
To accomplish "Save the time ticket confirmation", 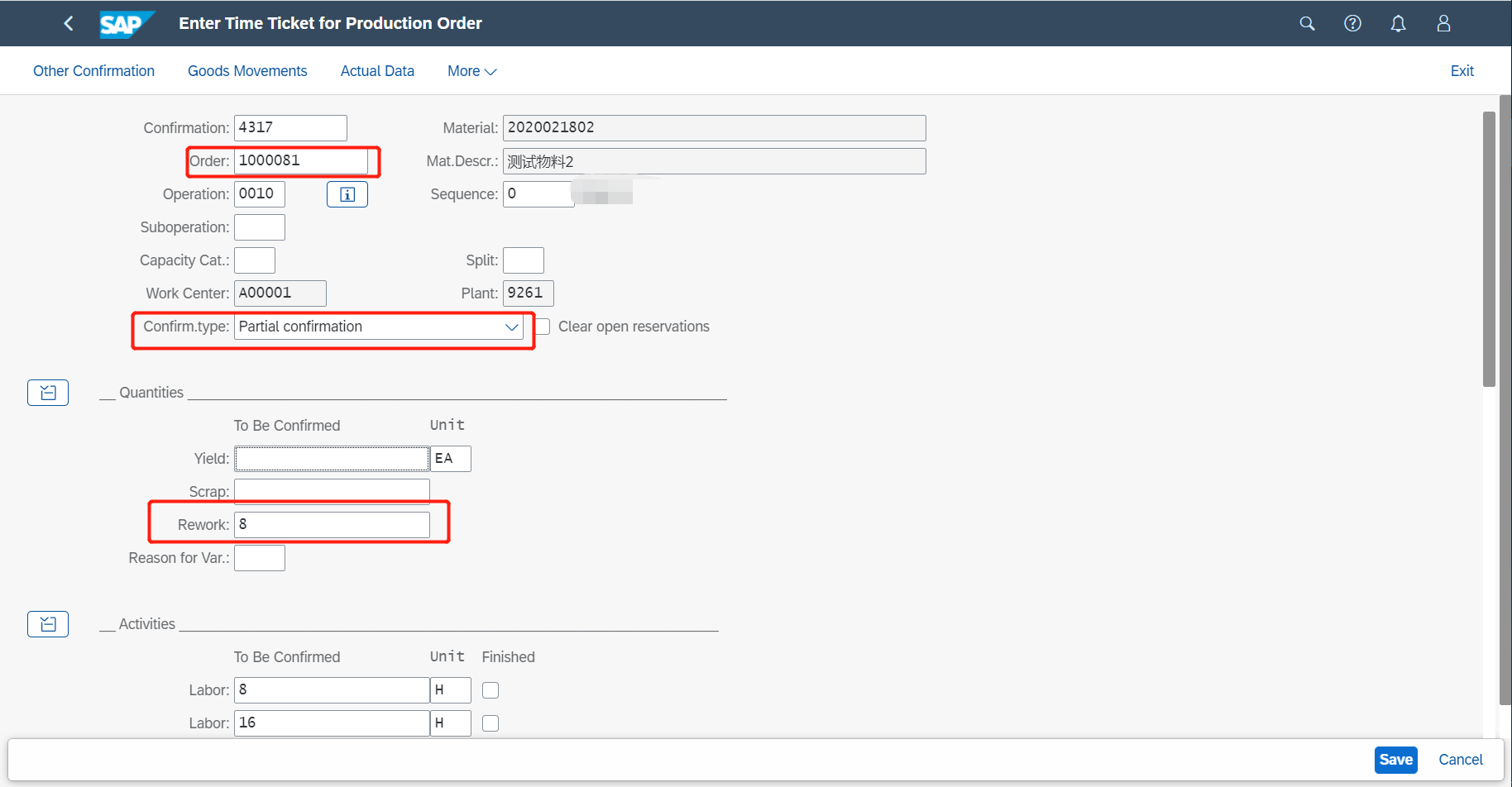I will point(1395,759).
